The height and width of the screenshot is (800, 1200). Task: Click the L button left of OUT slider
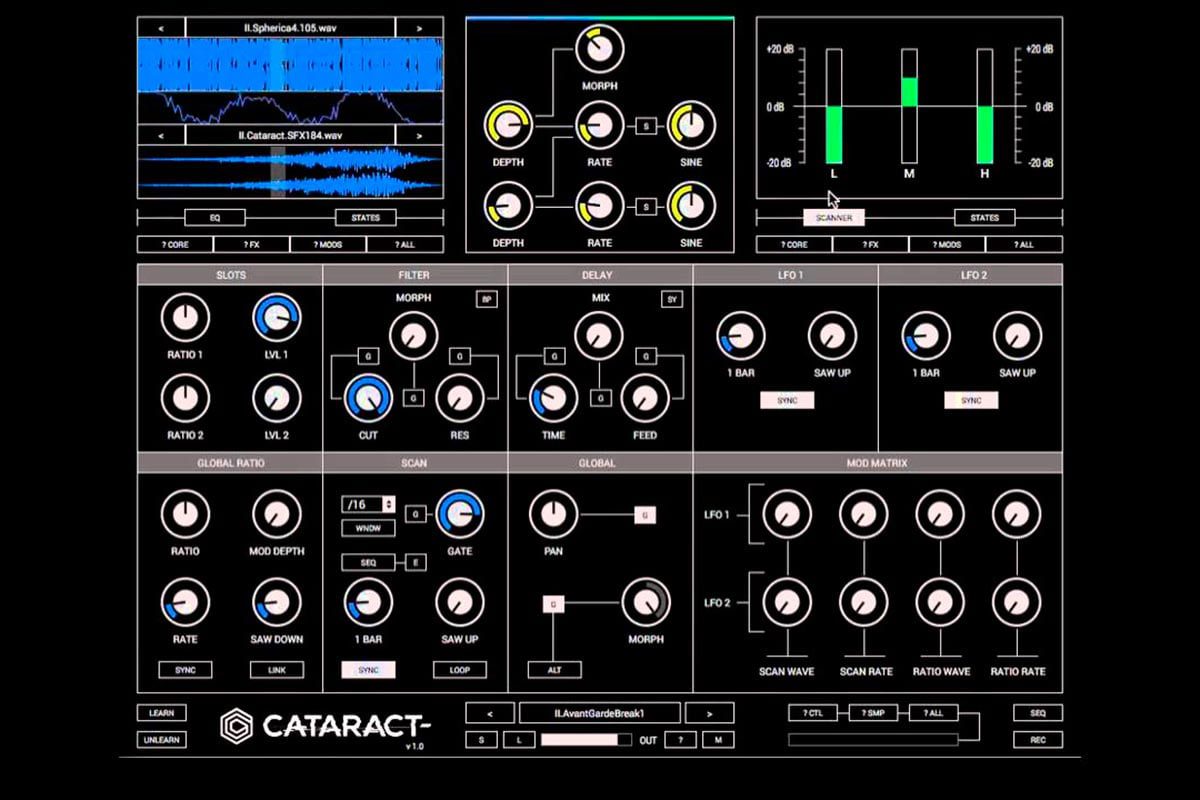click(519, 740)
